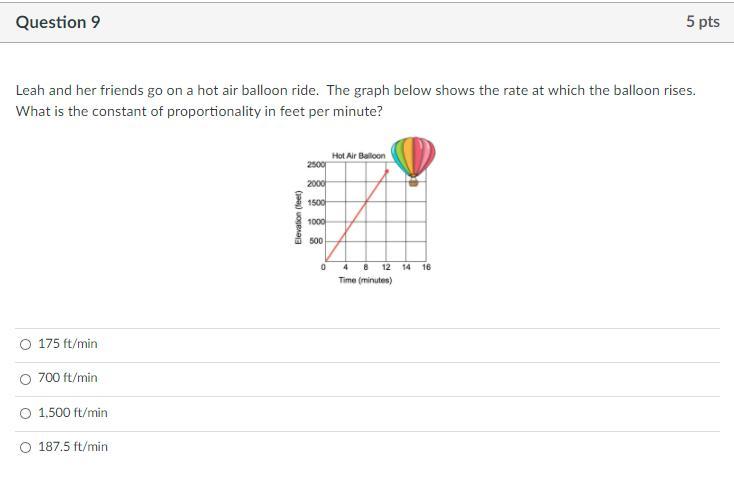Pick the 1,500 ft/min radio button
Image resolution: width=734 pixels, height=478 pixels.
26,413
